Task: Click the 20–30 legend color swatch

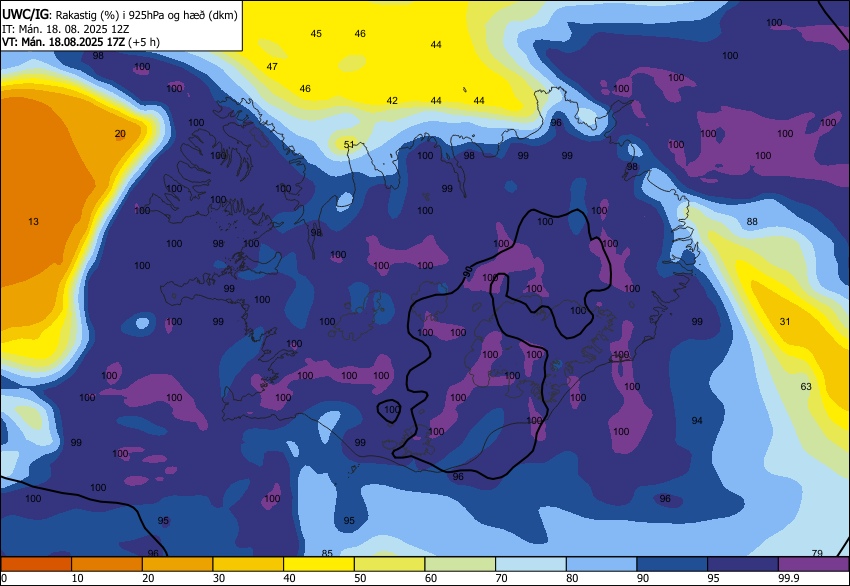Action: (177, 564)
